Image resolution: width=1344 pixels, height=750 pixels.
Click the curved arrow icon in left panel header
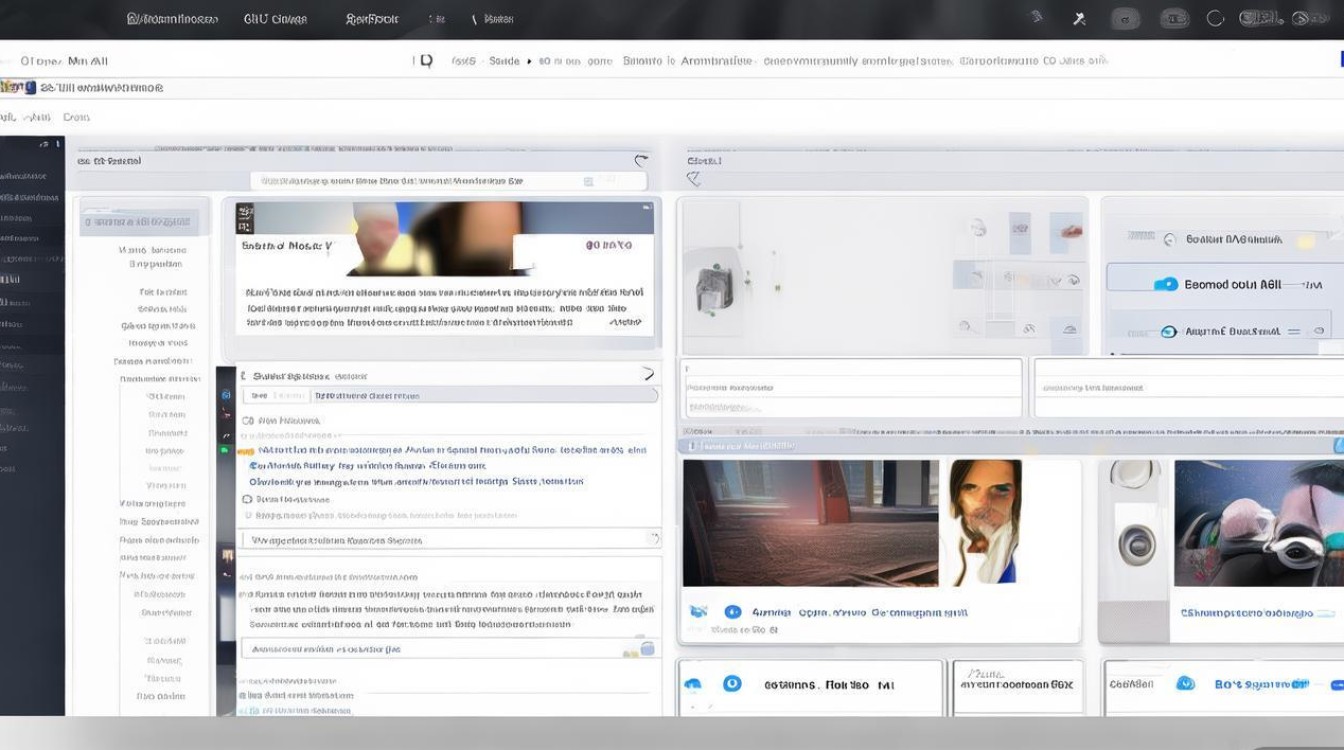641,161
